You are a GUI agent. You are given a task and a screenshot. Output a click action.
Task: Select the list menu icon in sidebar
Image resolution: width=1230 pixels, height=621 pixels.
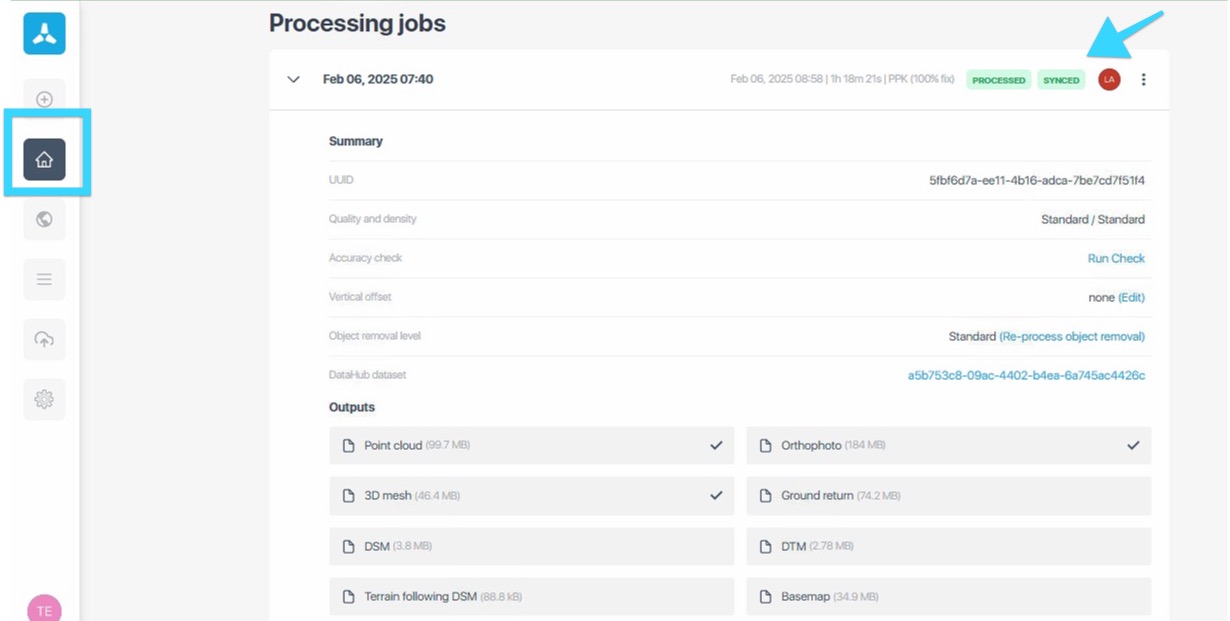tap(44, 280)
